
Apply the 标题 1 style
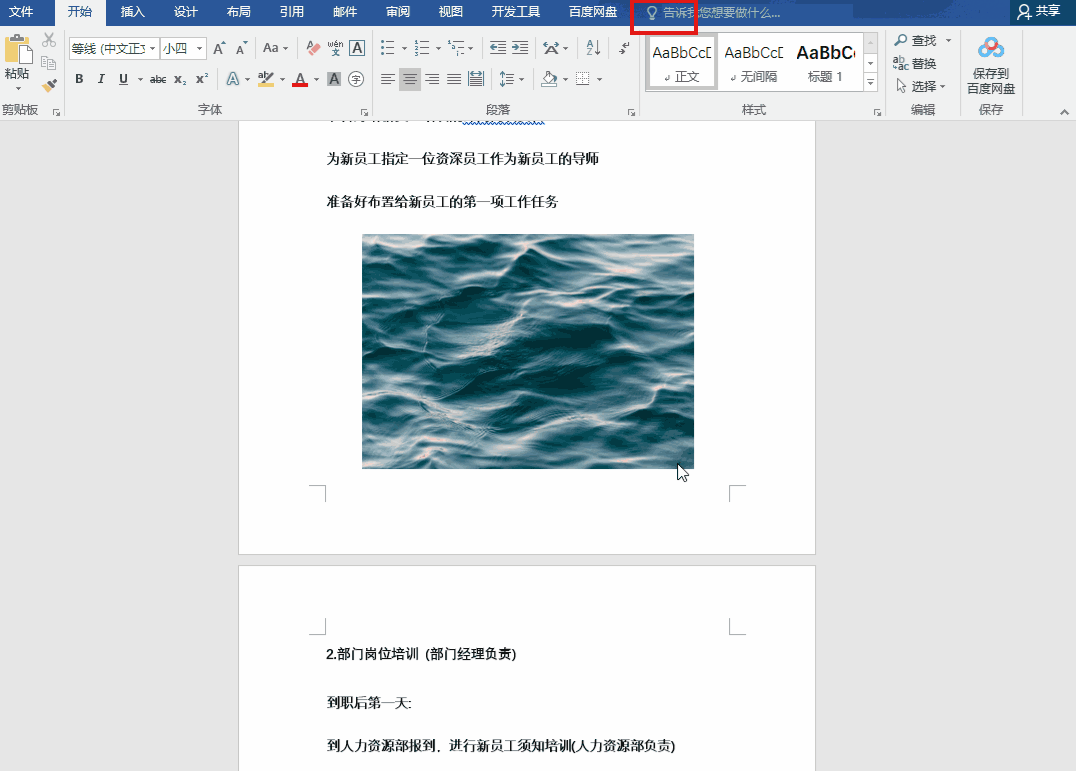tap(826, 62)
